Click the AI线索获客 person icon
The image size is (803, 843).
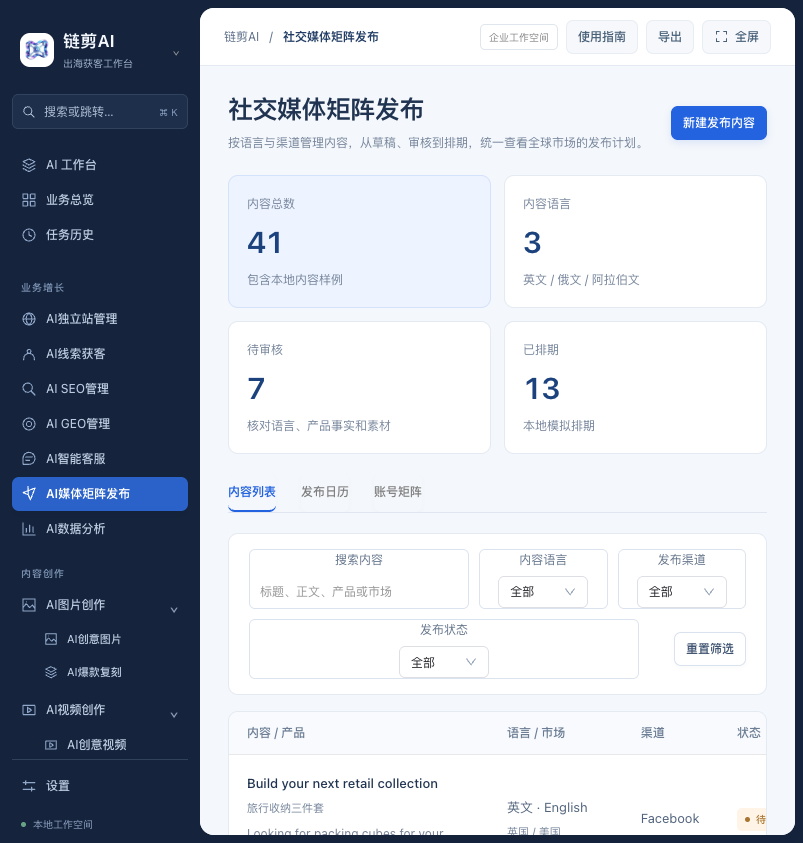tap(29, 354)
